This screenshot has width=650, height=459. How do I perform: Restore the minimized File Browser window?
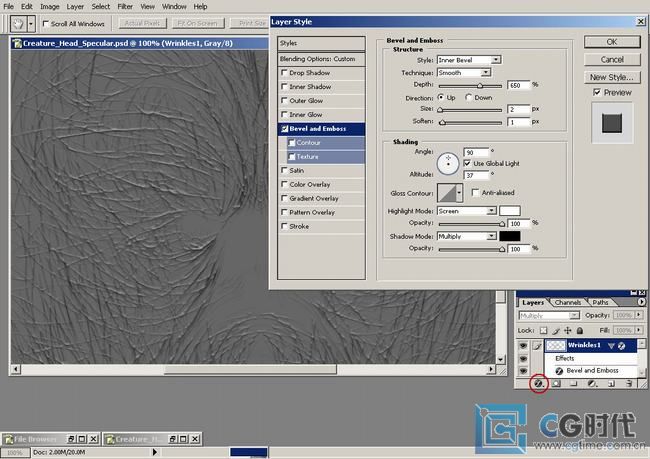(x=71, y=439)
